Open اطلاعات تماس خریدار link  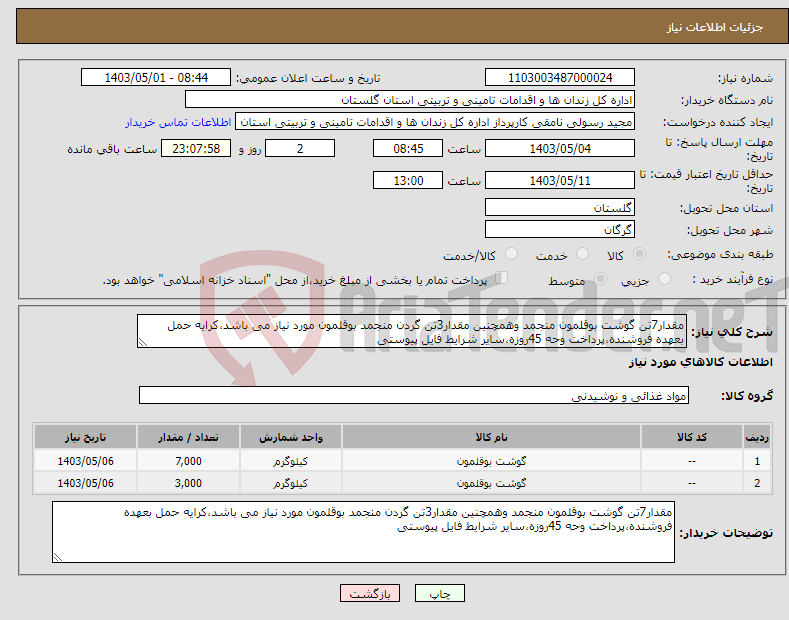point(178,122)
